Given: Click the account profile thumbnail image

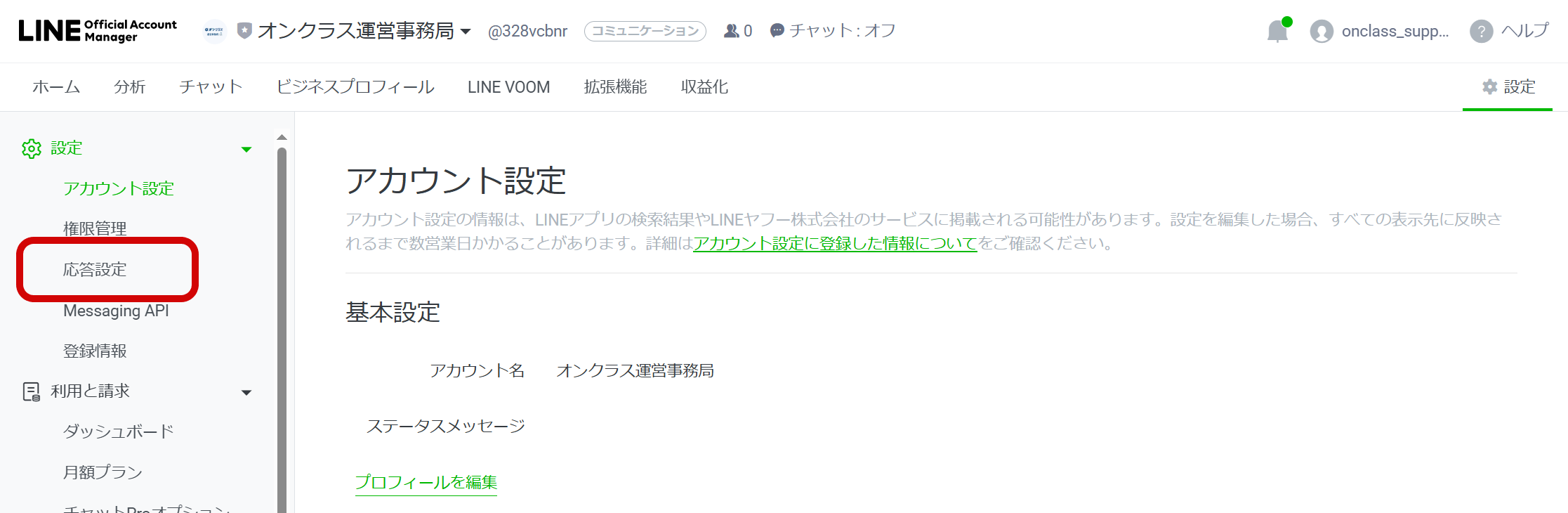Looking at the screenshot, I should pyautogui.click(x=214, y=32).
